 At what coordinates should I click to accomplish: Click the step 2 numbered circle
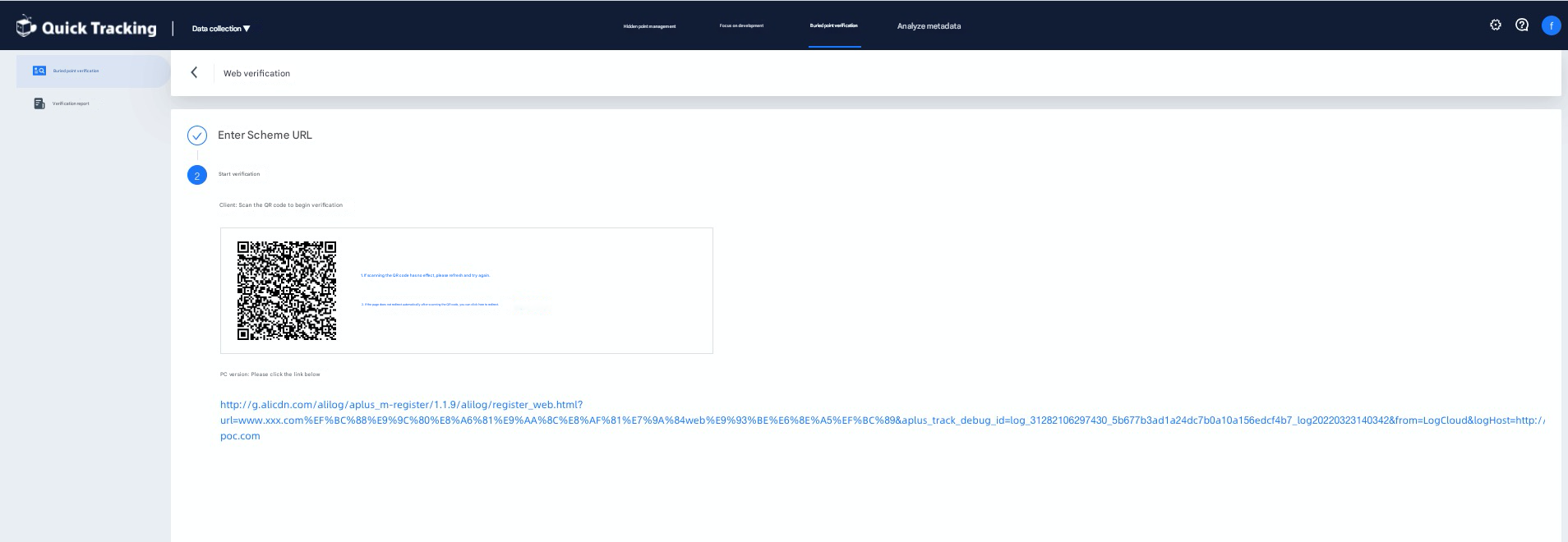click(x=197, y=175)
